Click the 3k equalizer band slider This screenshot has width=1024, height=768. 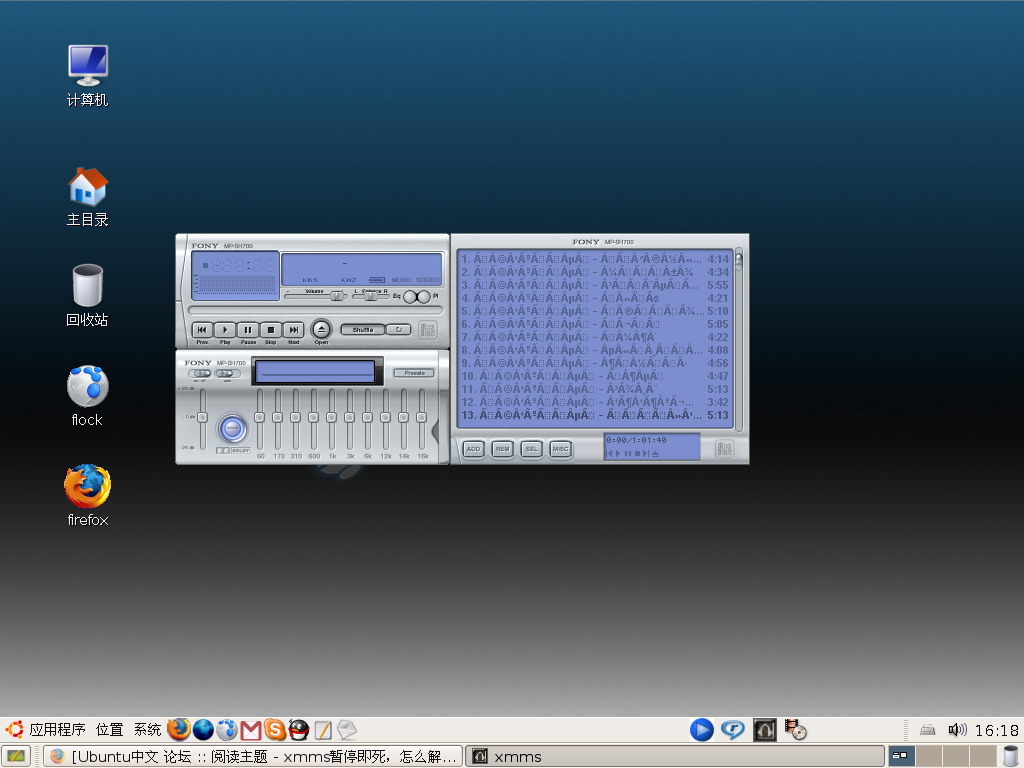pos(350,419)
